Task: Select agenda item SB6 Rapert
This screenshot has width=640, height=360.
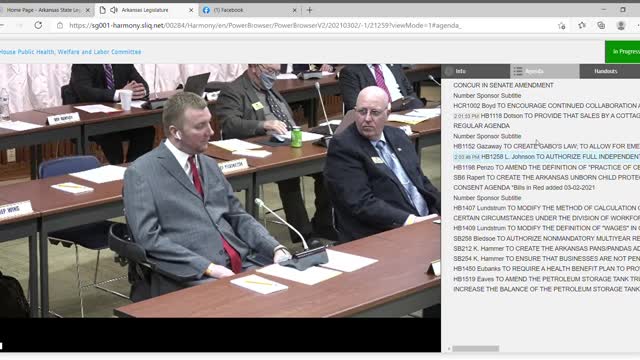Action: click(x=547, y=178)
